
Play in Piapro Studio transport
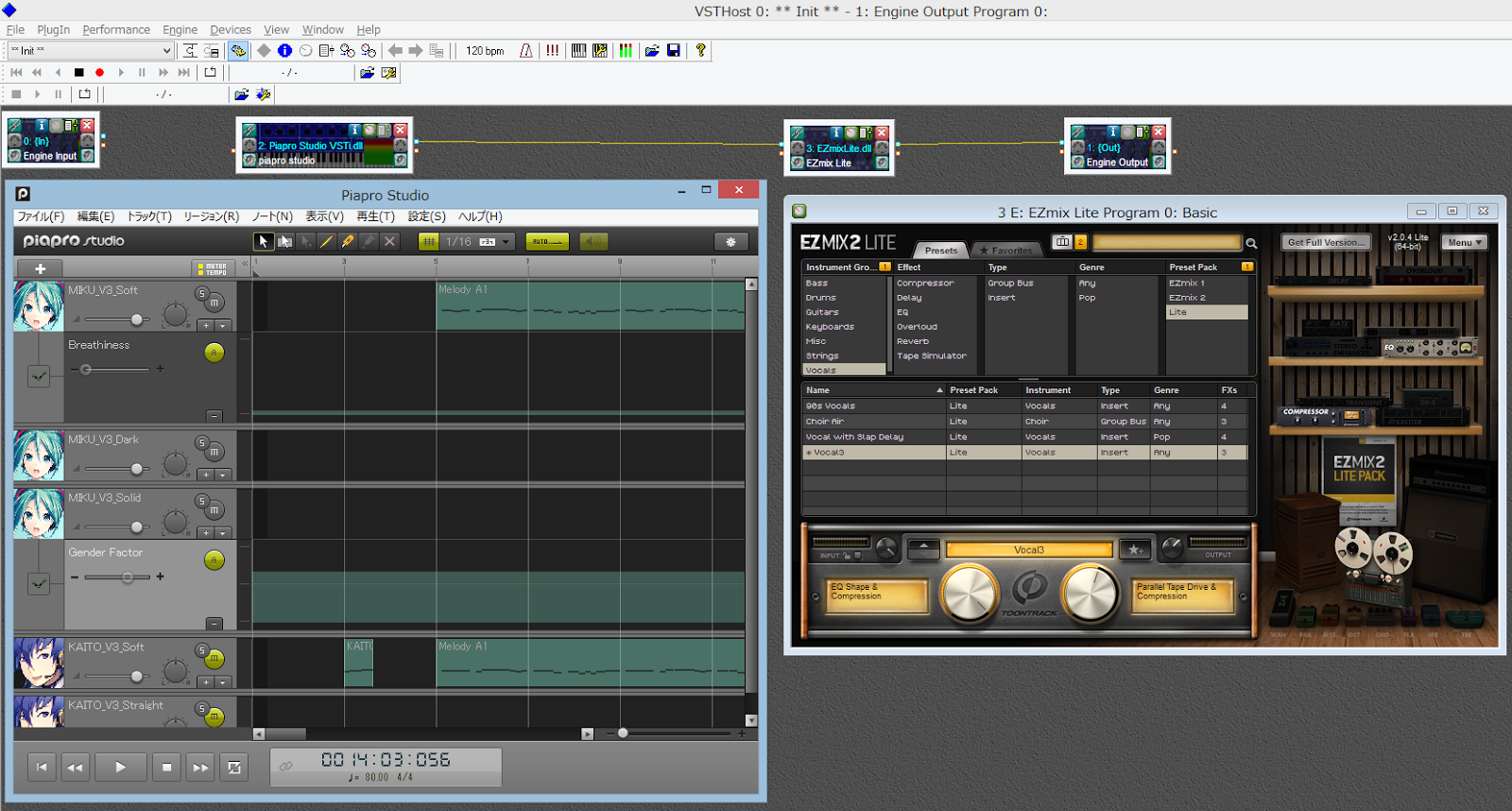pos(120,768)
